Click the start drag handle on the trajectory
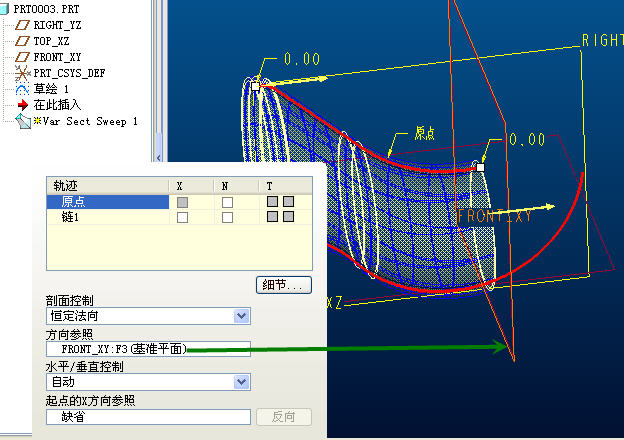The width and height of the screenshot is (624, 440). [255, 86]
